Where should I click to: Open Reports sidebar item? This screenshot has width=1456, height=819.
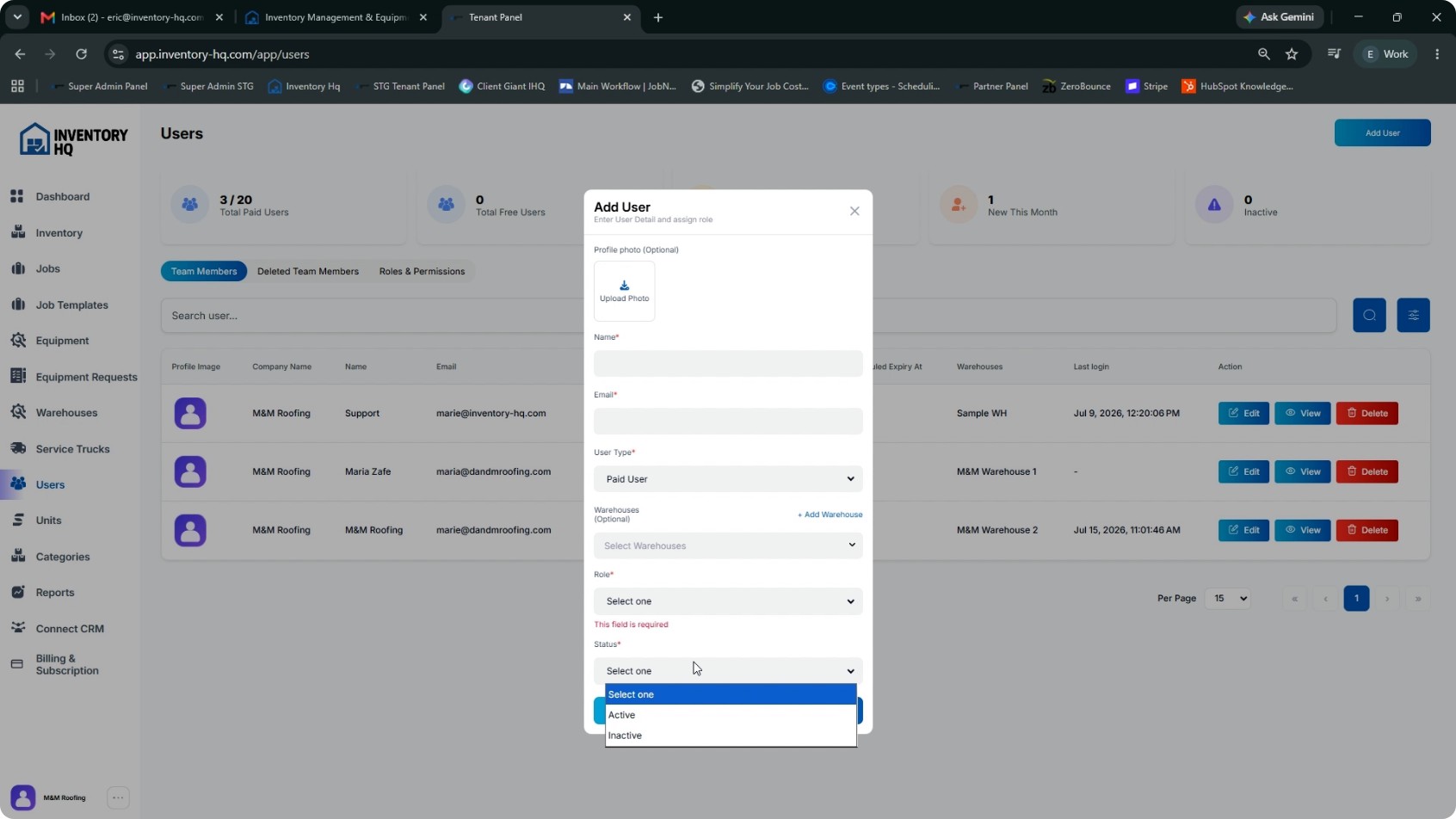[x=54, y=593]
